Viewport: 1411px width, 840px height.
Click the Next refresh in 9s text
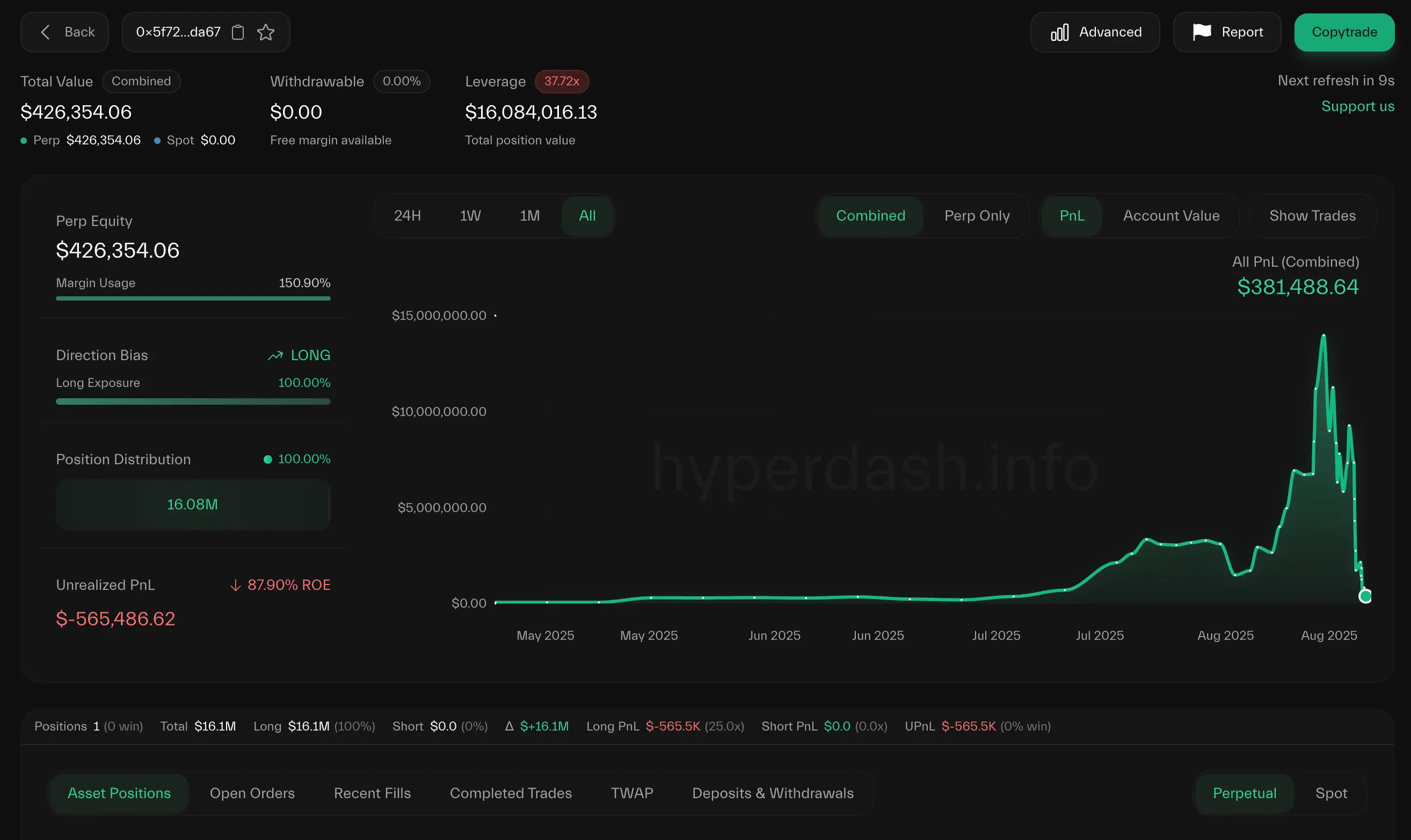click(1336, 81)
